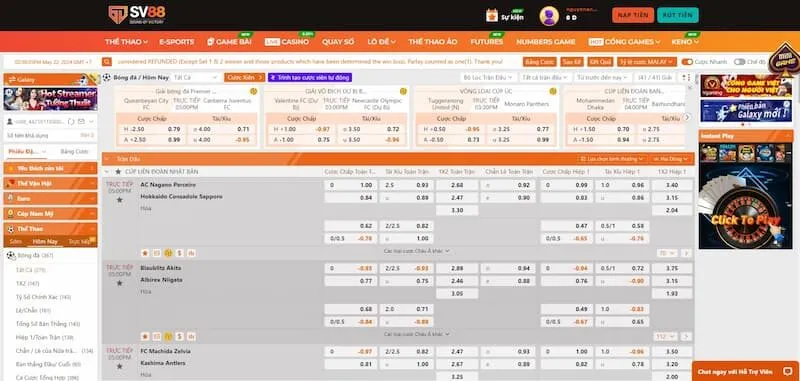Toggle the Cược Nhanh switch
Viewport: 800px width, 381px height.
[x=687, y=62]
